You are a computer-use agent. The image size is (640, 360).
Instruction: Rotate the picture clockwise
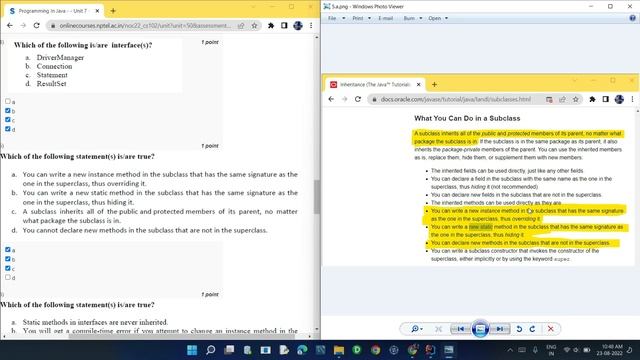pos(532,329)
